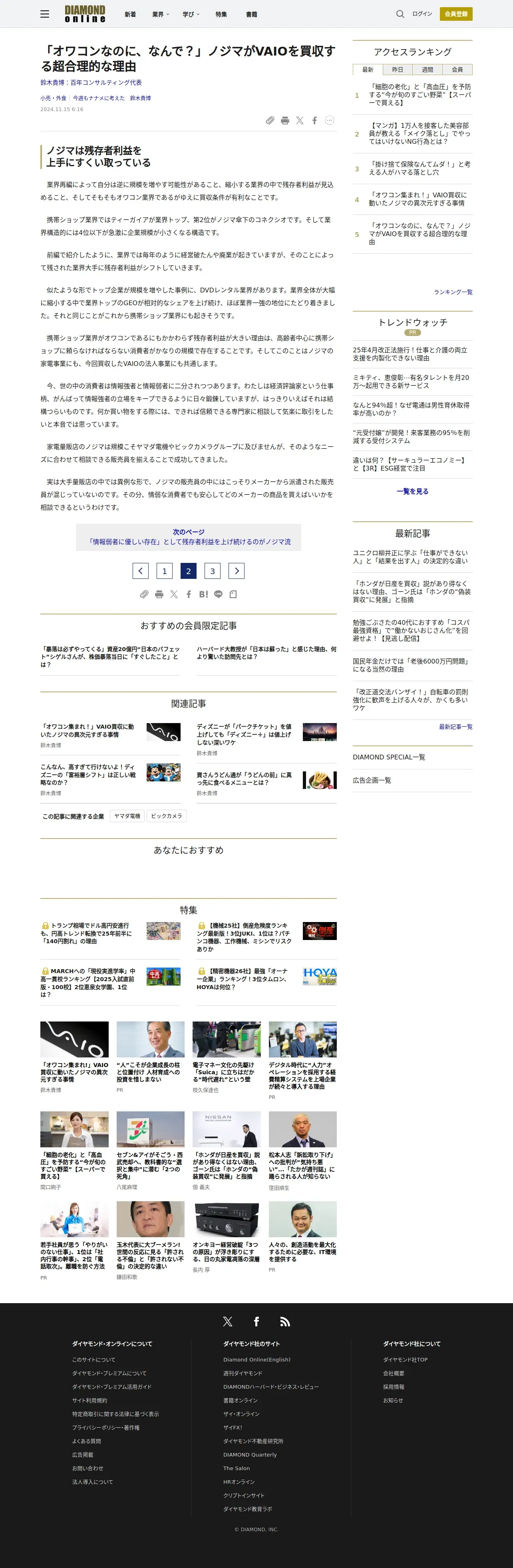
Task: Open 特集 in the header menu
Action: point(221,14)
